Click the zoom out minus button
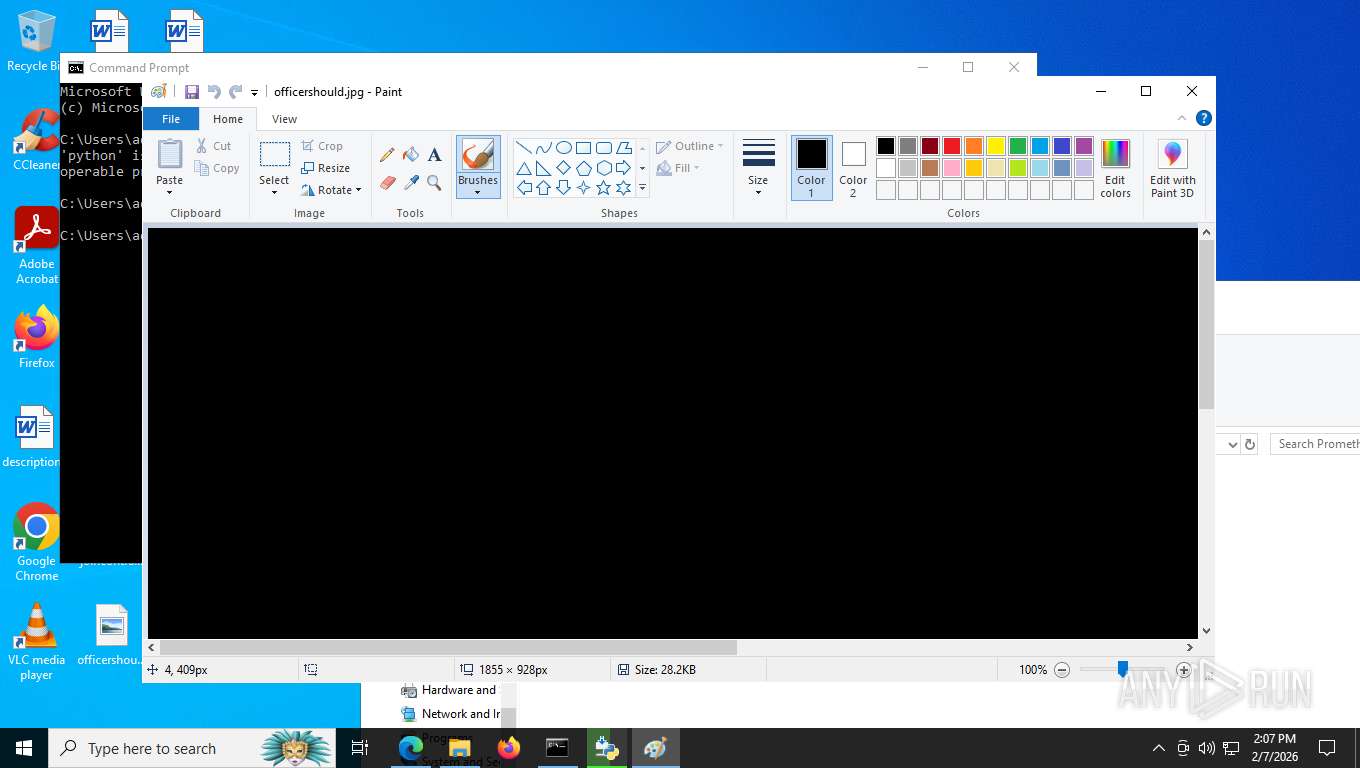 (x=1062, y=670)
